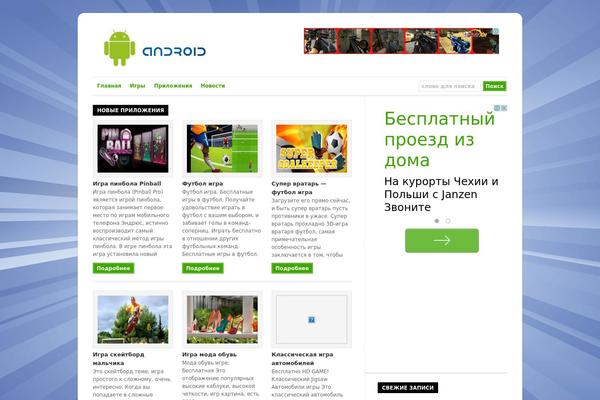600x400 pixels.
Task: Click the НОВЫЕ ПРИЛОЖЕНИЯ section heading
Action: pyautogui.click(x=130, y=110)
